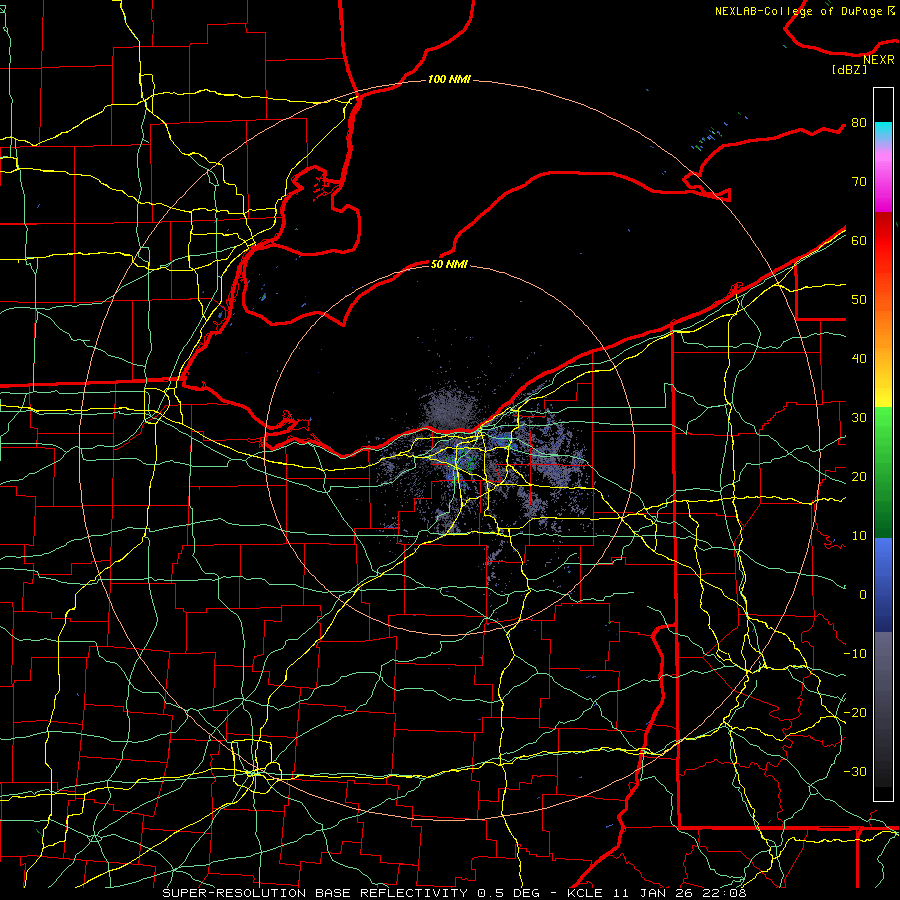Click the 100 NMI range ring label
900x900 pixels.
coord(449,79)
